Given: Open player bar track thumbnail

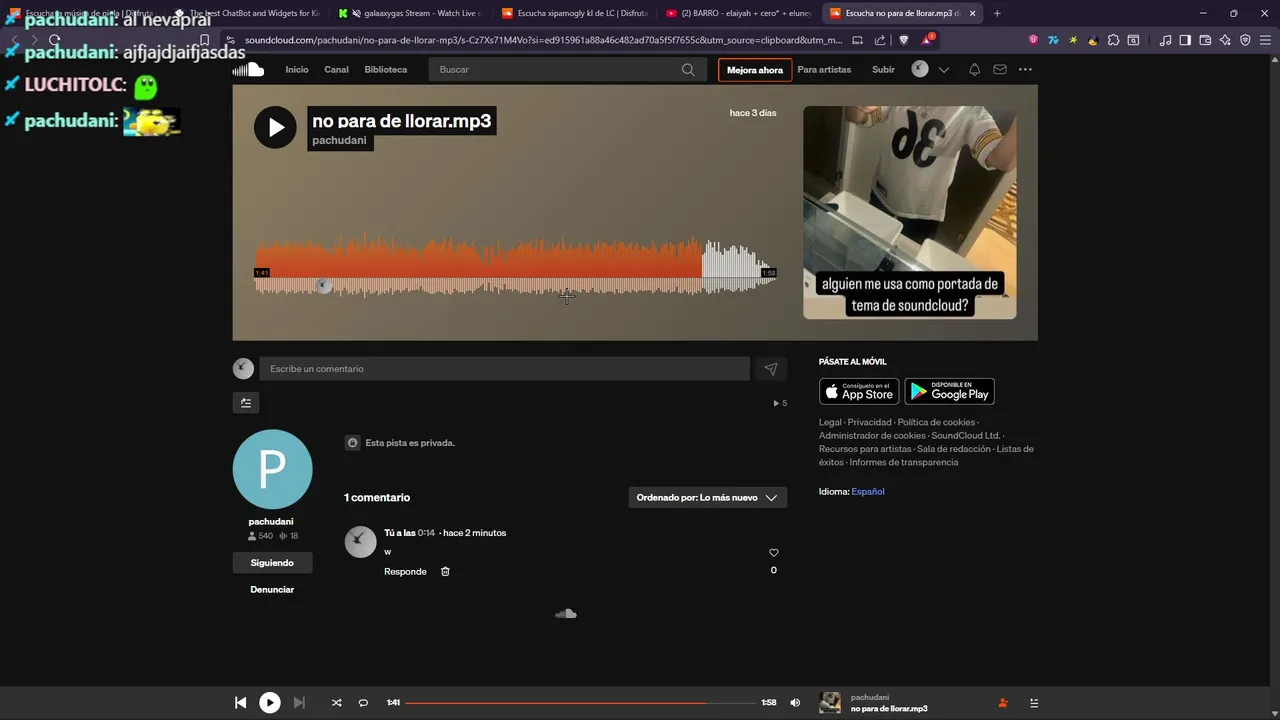Looking at the screenshot, I should pos(830,703).
